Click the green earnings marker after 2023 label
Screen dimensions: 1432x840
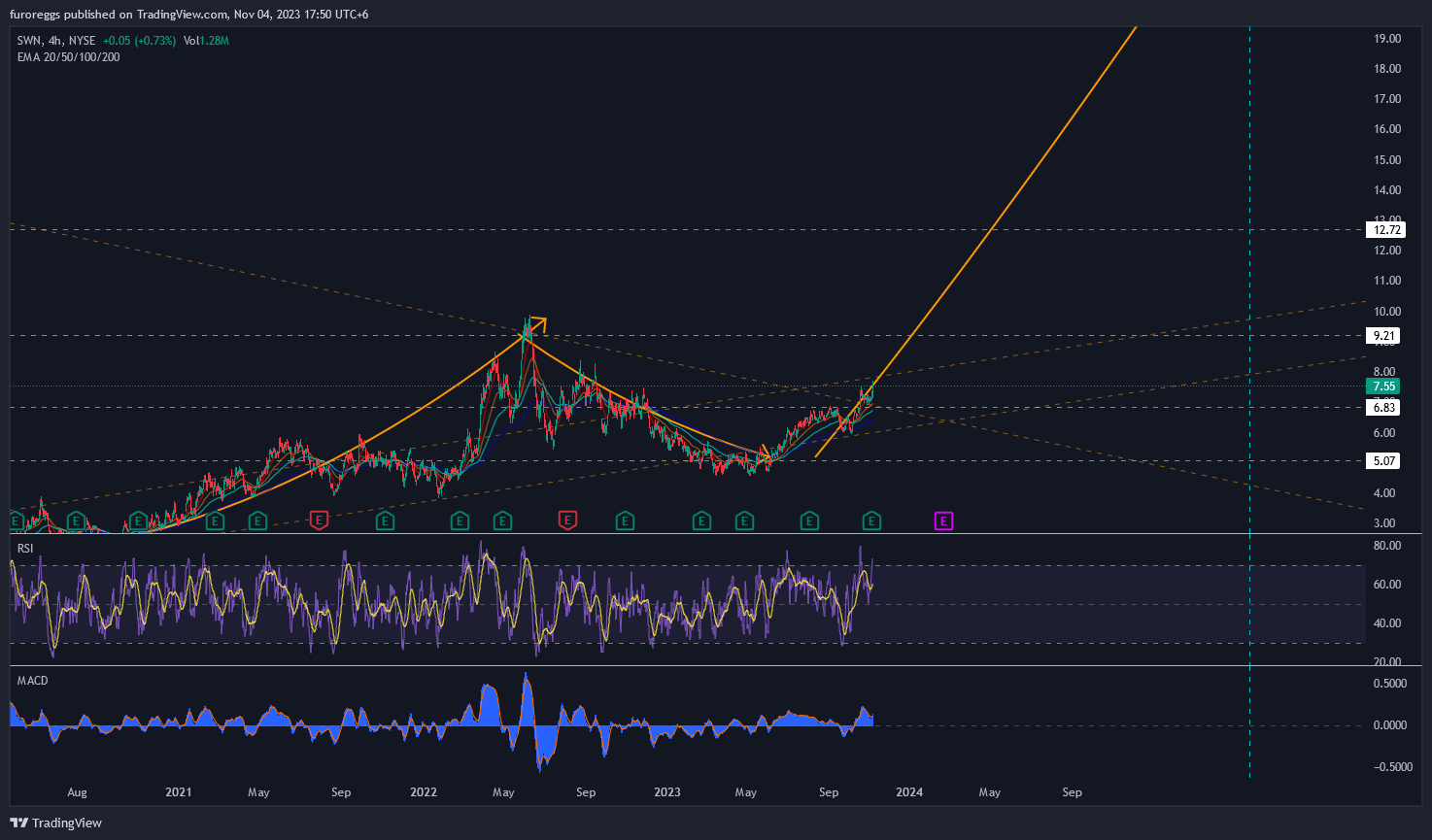(x=701, y=521)
